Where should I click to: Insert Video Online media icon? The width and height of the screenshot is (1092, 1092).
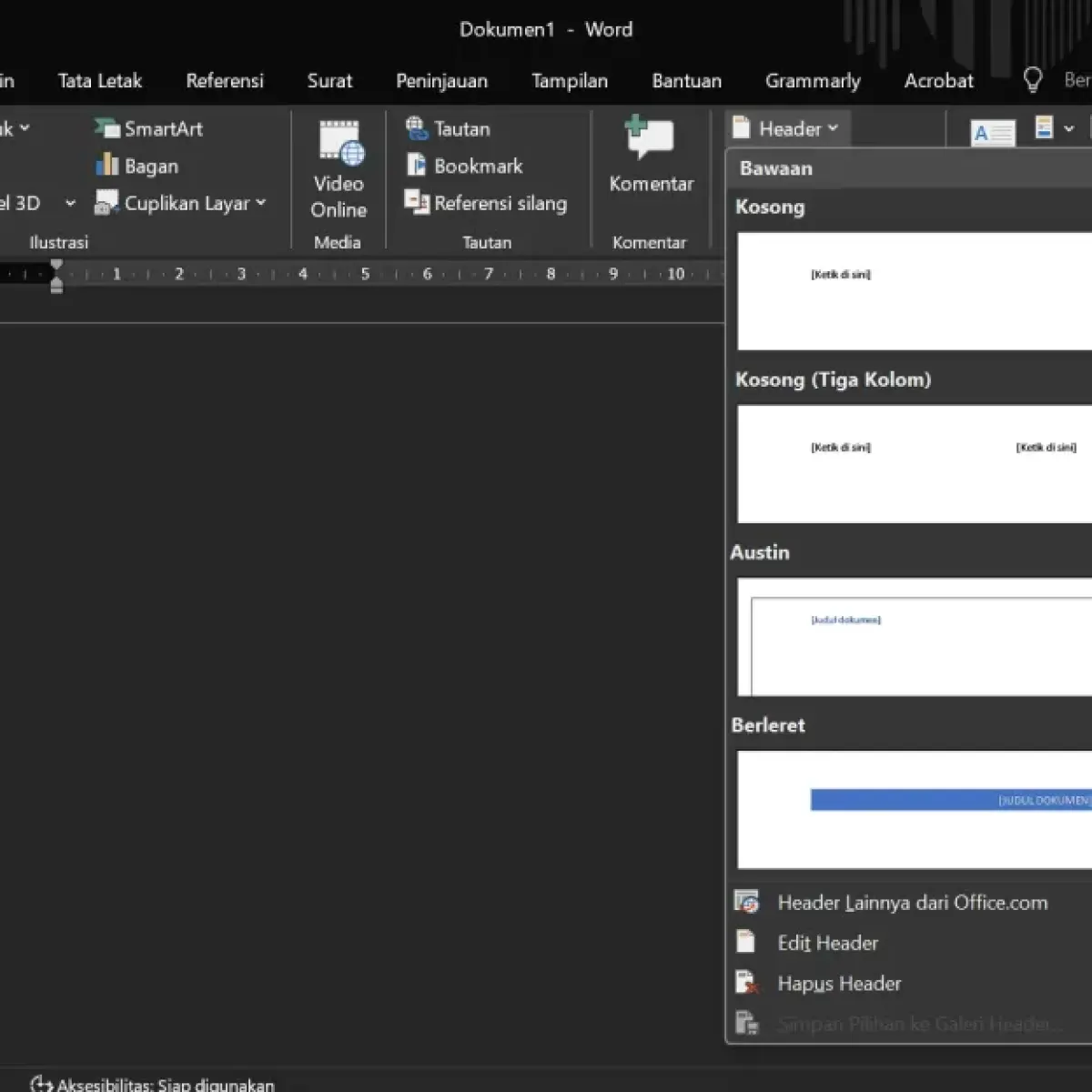[x=341, y=144]
